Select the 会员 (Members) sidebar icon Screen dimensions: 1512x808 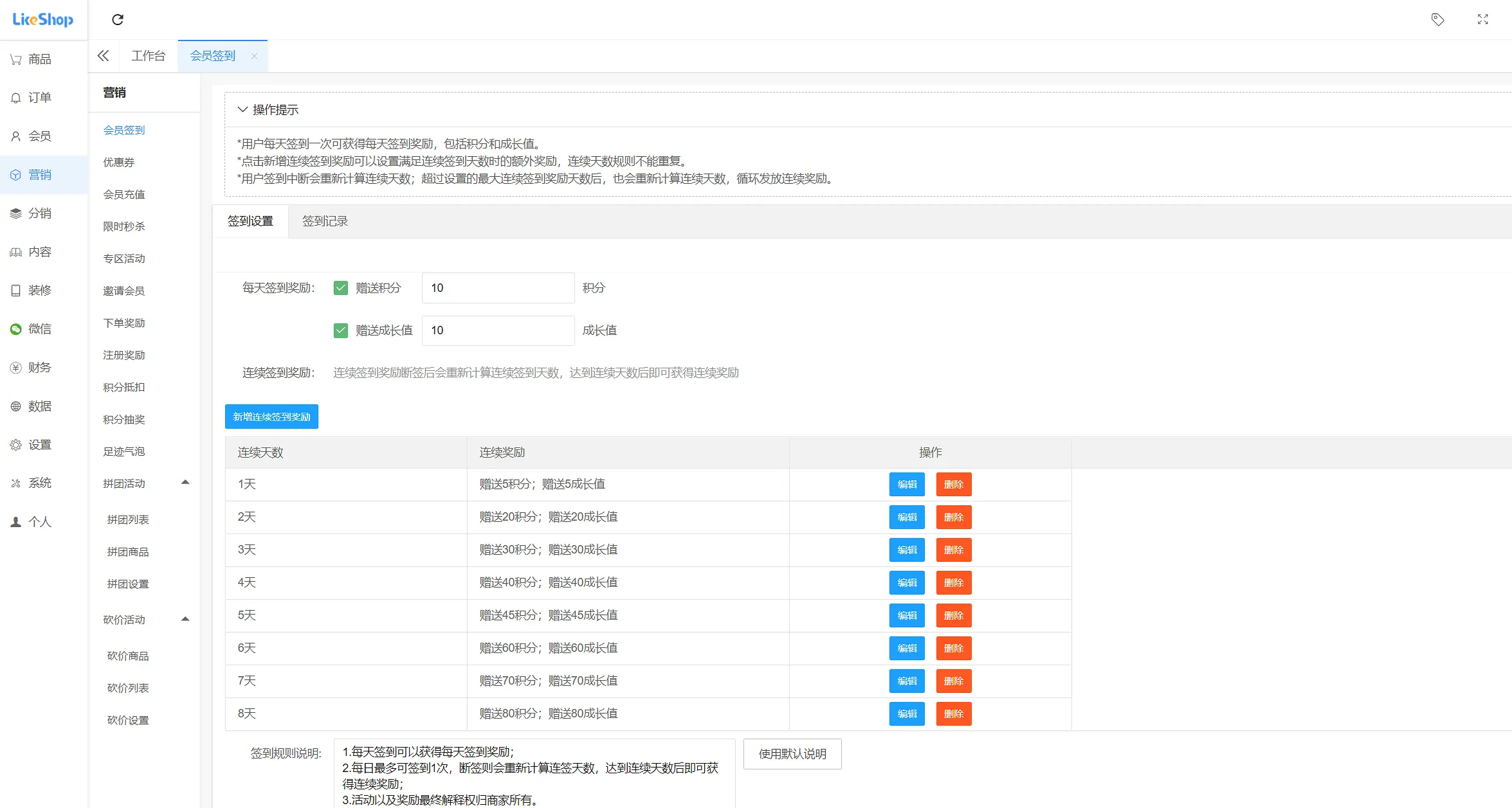(39, 136)
